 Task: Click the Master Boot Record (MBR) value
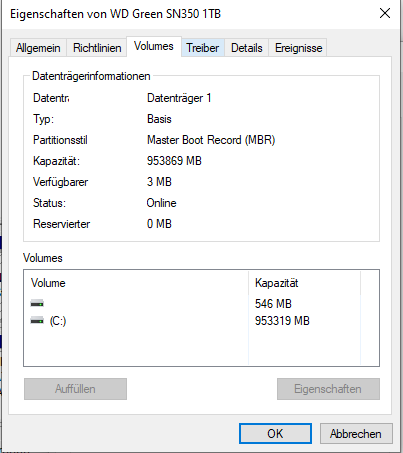[x=211, y=140]
